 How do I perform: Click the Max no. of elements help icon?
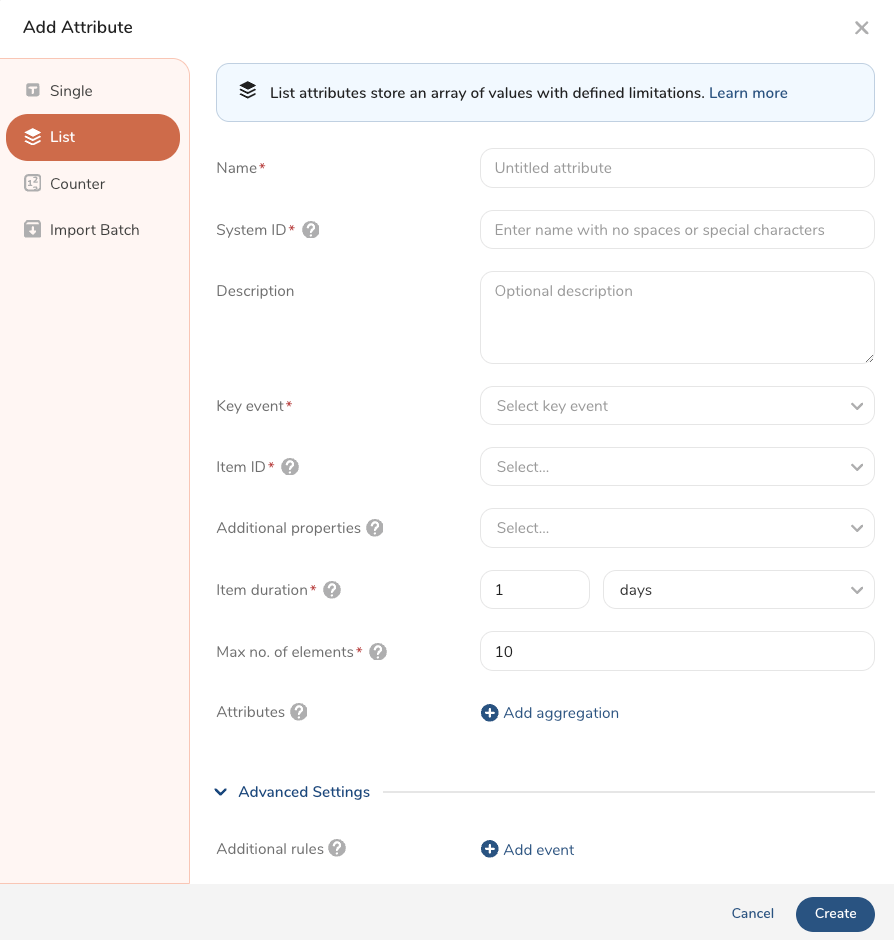point(378,652)
